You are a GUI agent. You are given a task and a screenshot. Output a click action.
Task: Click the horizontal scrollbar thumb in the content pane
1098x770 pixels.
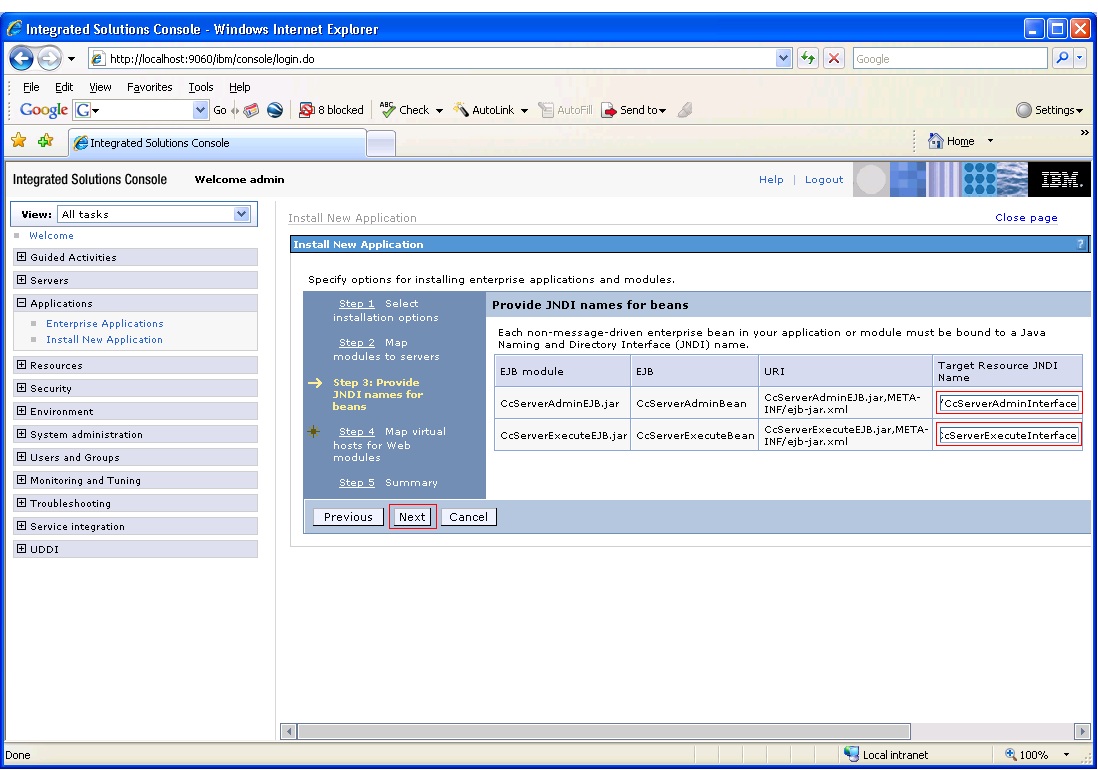pos(604,732)
